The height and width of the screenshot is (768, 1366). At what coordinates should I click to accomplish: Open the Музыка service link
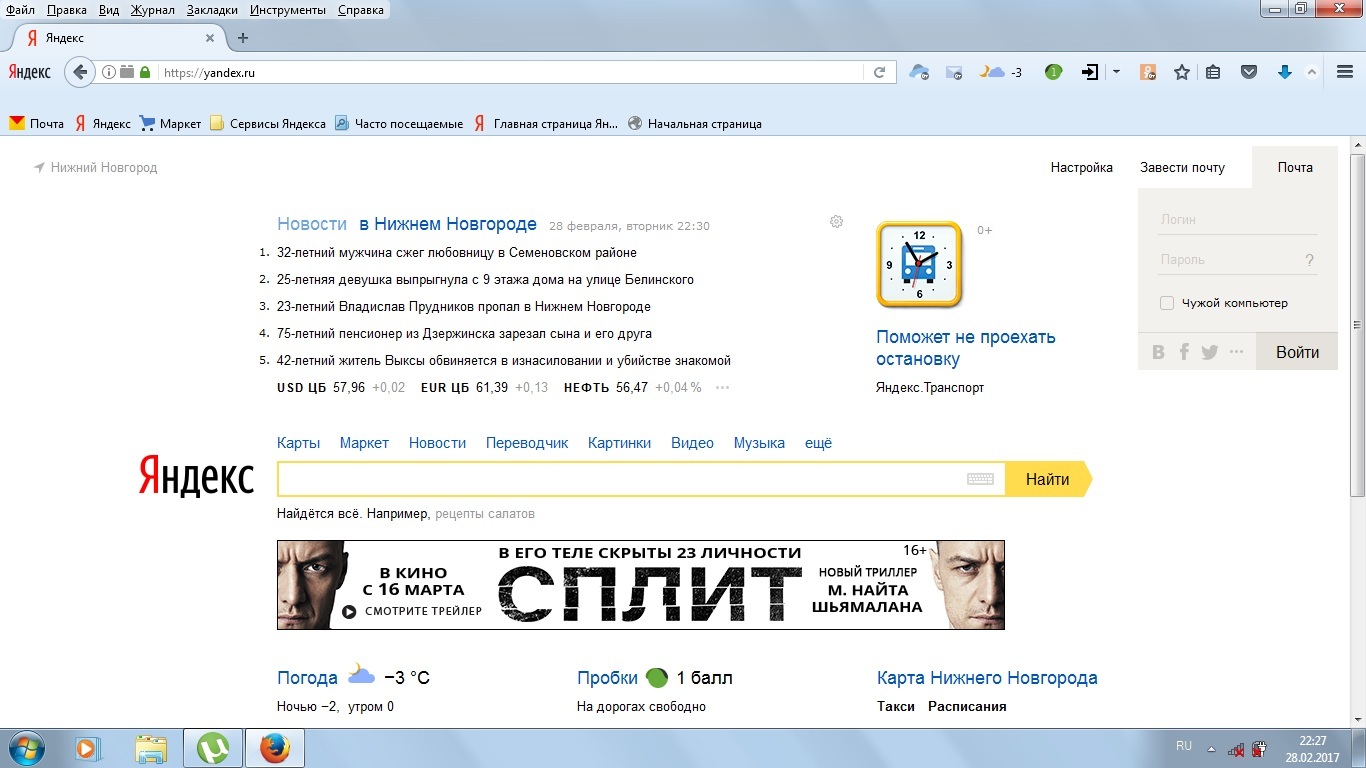[759, 443]
